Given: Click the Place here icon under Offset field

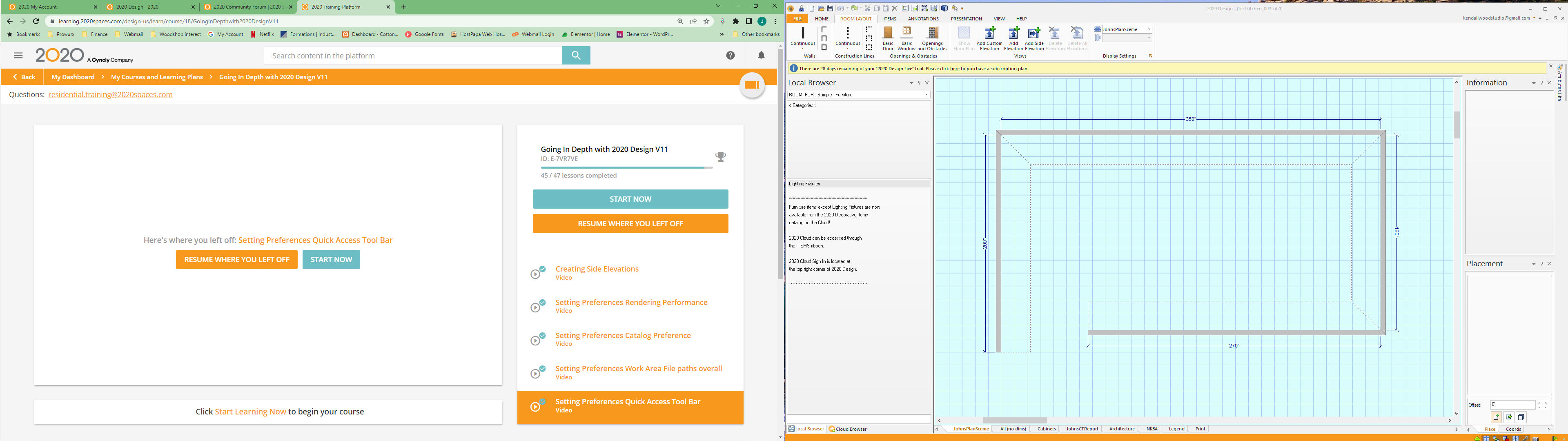Looking at the screenshot, I should coord(1496,417).
